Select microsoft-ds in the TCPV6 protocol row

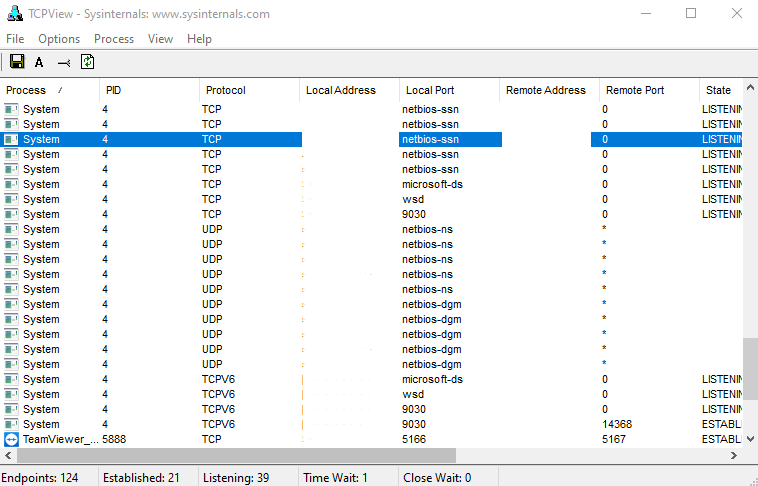(432, 379)
